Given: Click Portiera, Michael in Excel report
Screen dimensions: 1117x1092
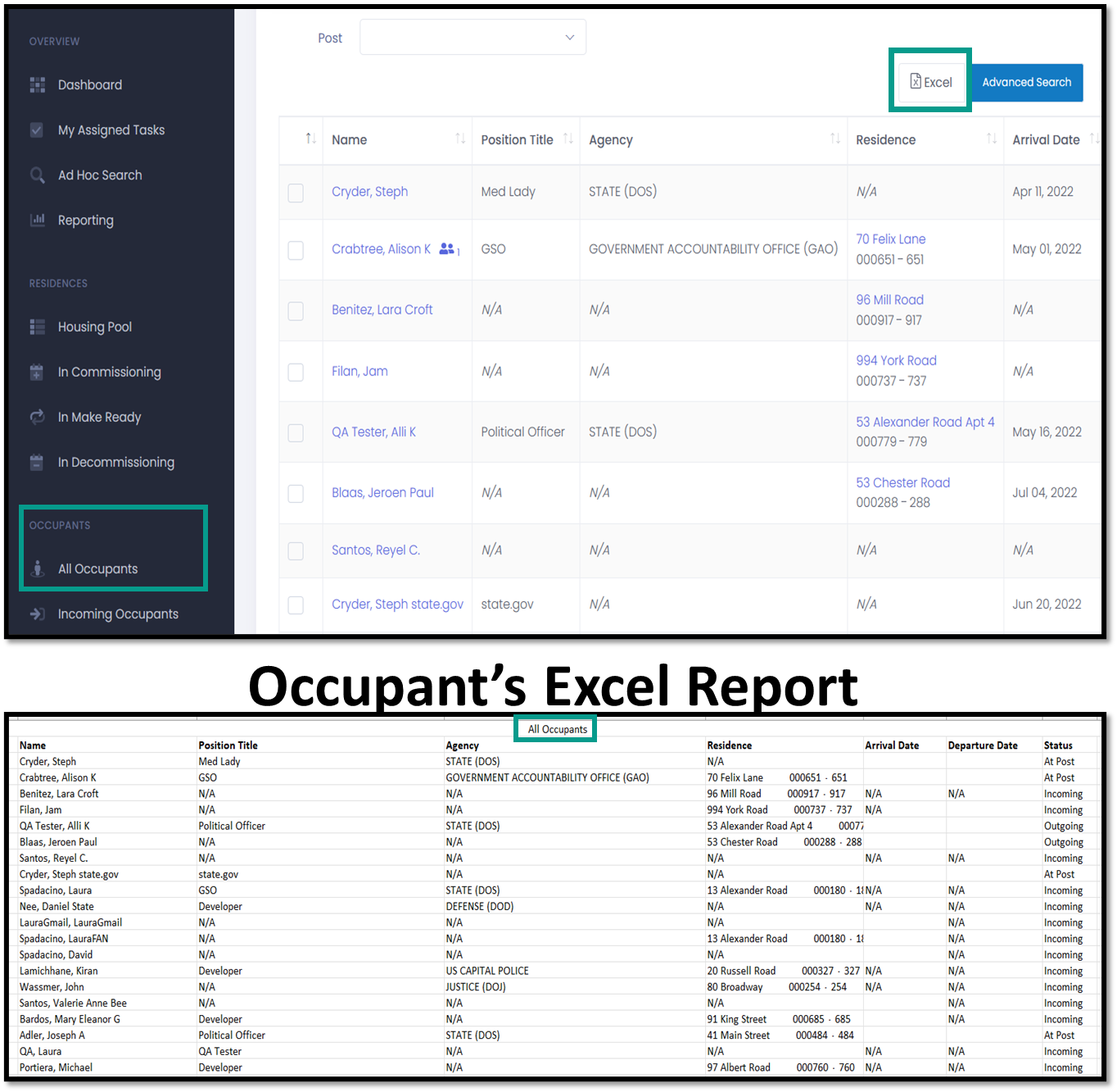Looking at the screenshot, I should pos(56,1067).
